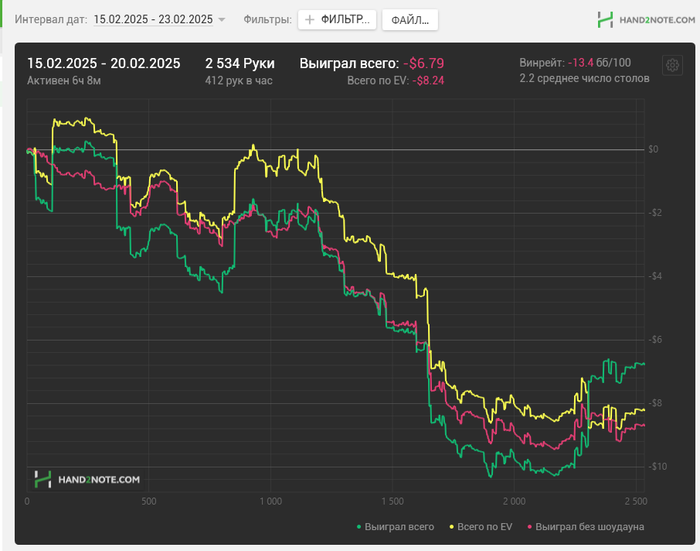
Task: Add a filter with the ФИЛЬТР button
Action: point(337,20)
